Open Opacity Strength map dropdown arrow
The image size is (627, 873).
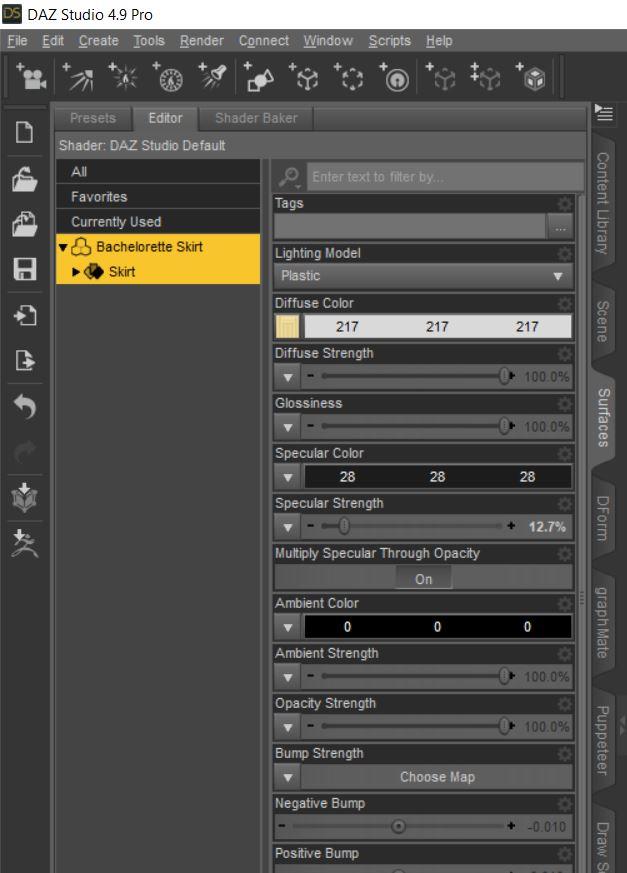288,727
